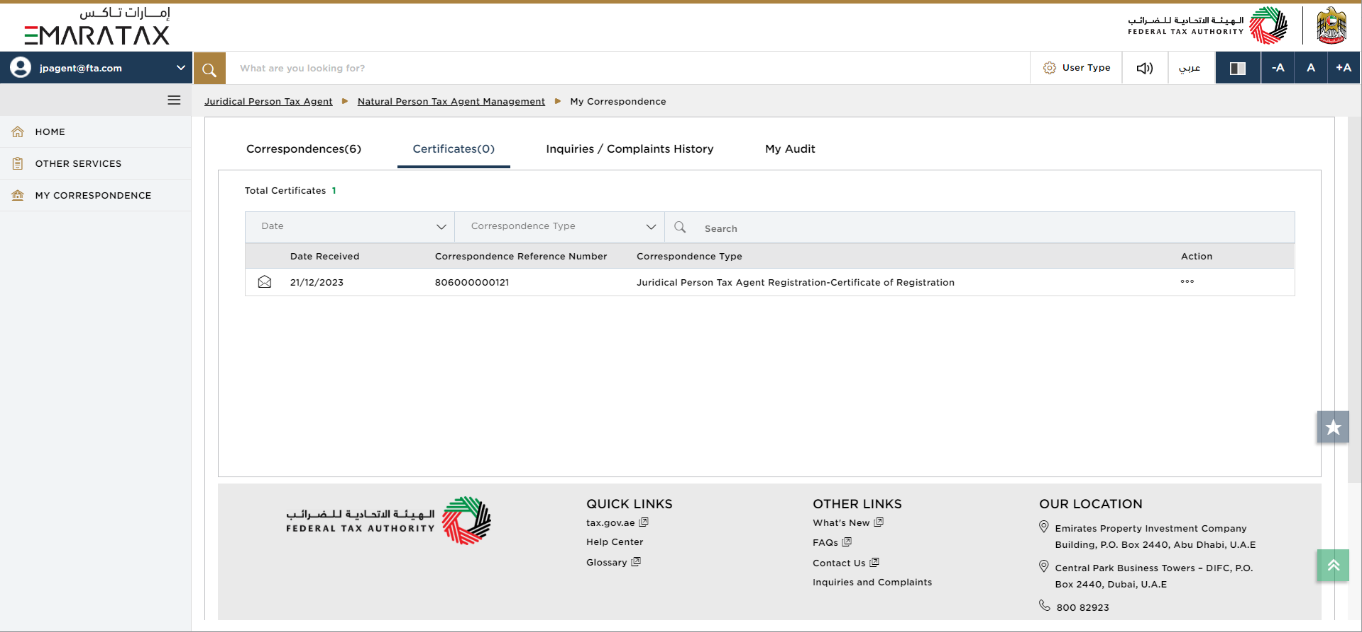Switch to the Correspondences(6) tab
The image size is (1362, 632).
(x=304, y=149)
